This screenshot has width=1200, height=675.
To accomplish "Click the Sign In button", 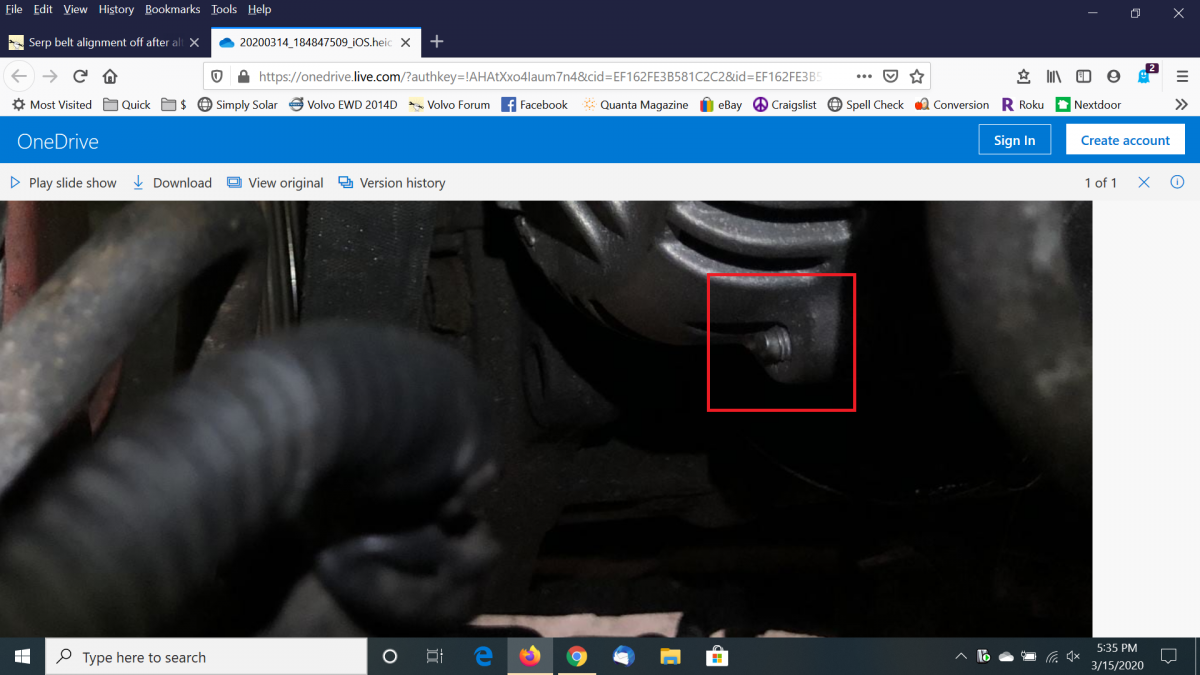I will (1014, 140).
